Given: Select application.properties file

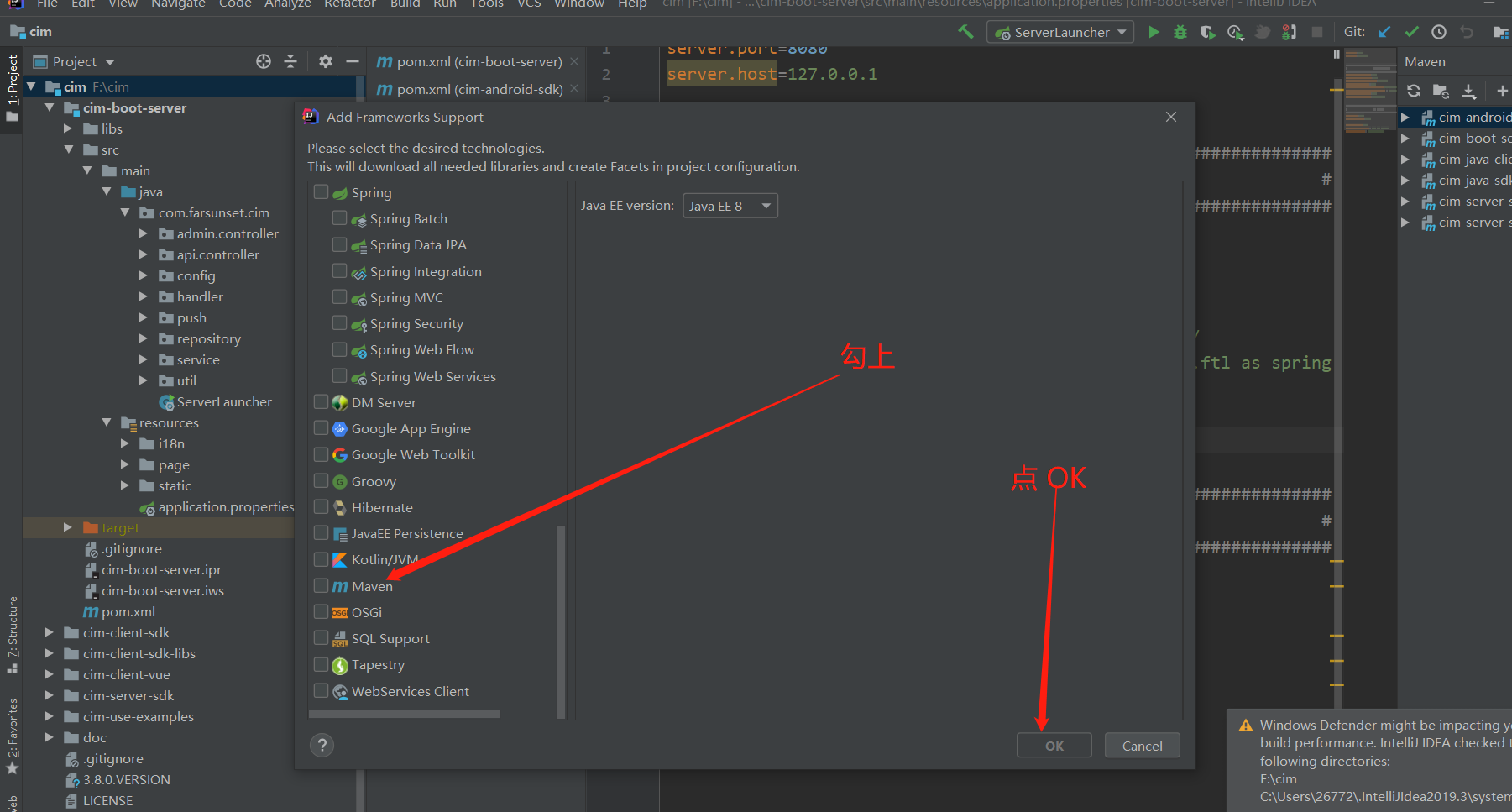Looking at the screenshot, I should coord(226,507).
